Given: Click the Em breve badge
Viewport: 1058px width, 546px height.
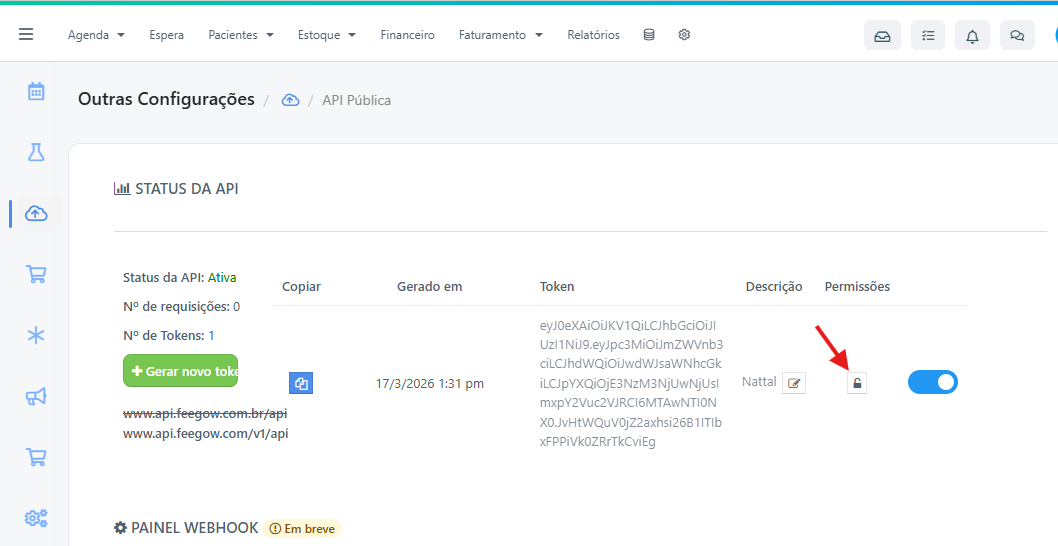Looking at the screenshot, I should 302,528.
